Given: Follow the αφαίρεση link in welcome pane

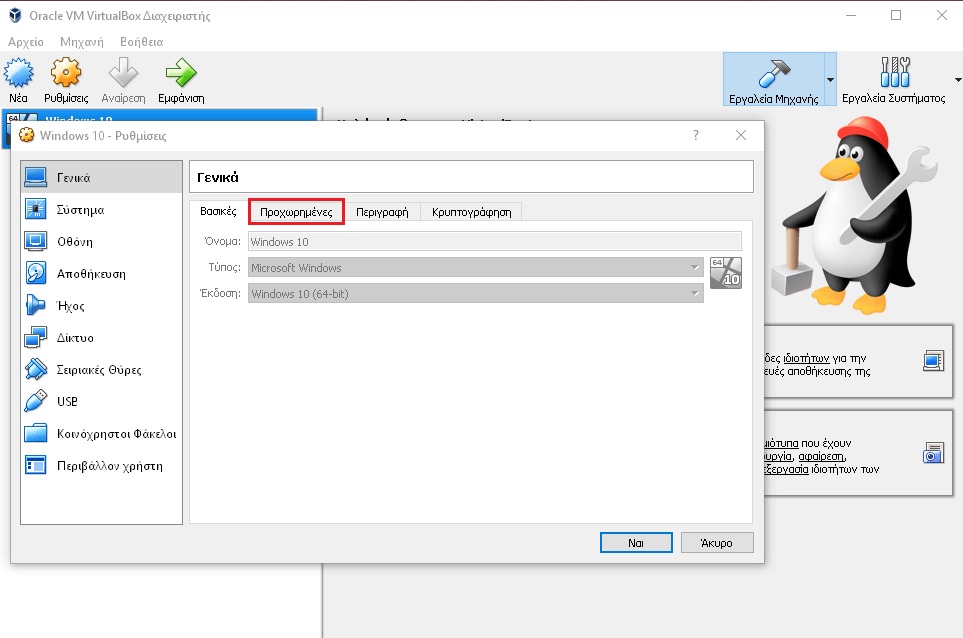Looking at the screenshot, I should tap(821, 456).
